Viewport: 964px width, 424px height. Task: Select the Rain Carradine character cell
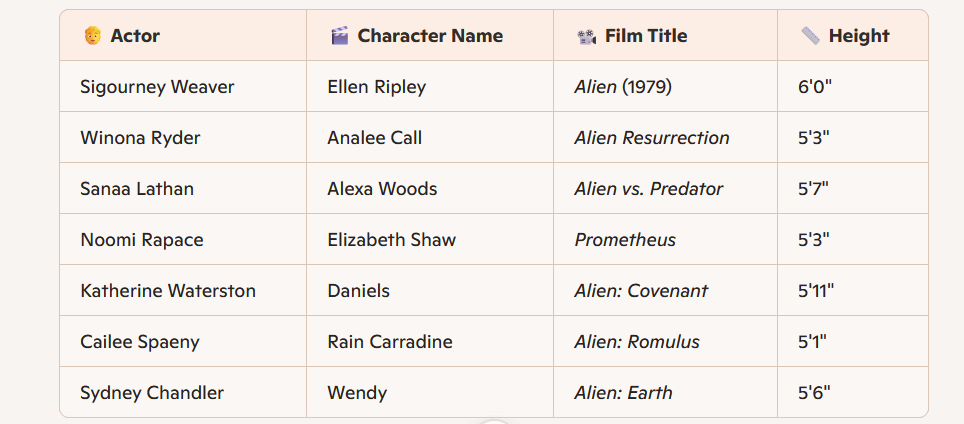[430, 342]
